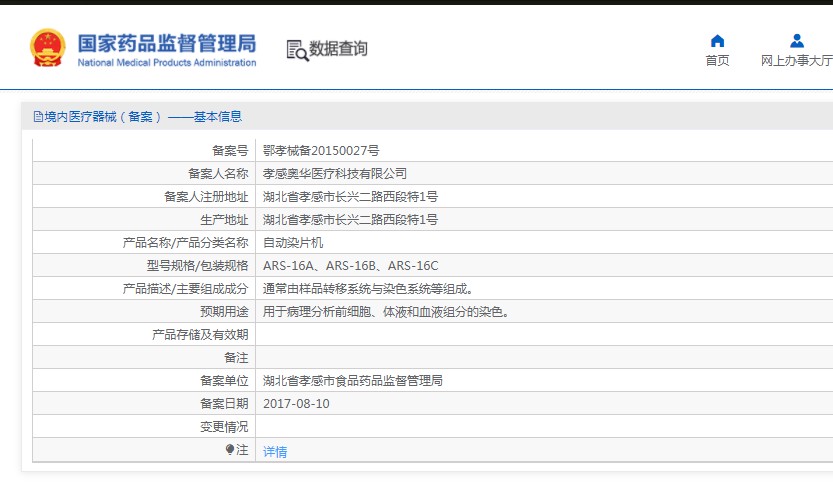
Task: Click 国家药品监督管理局 site title
Action: coord(167,44)
